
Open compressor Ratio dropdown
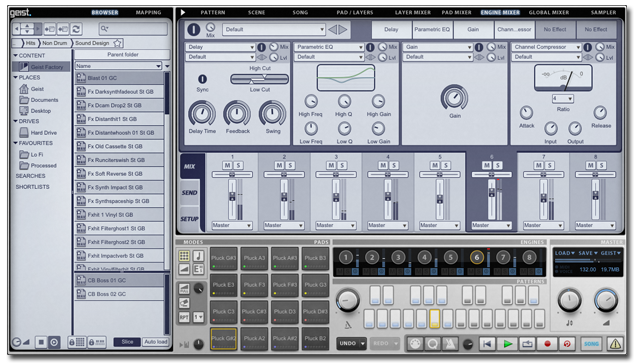(563, 99)
